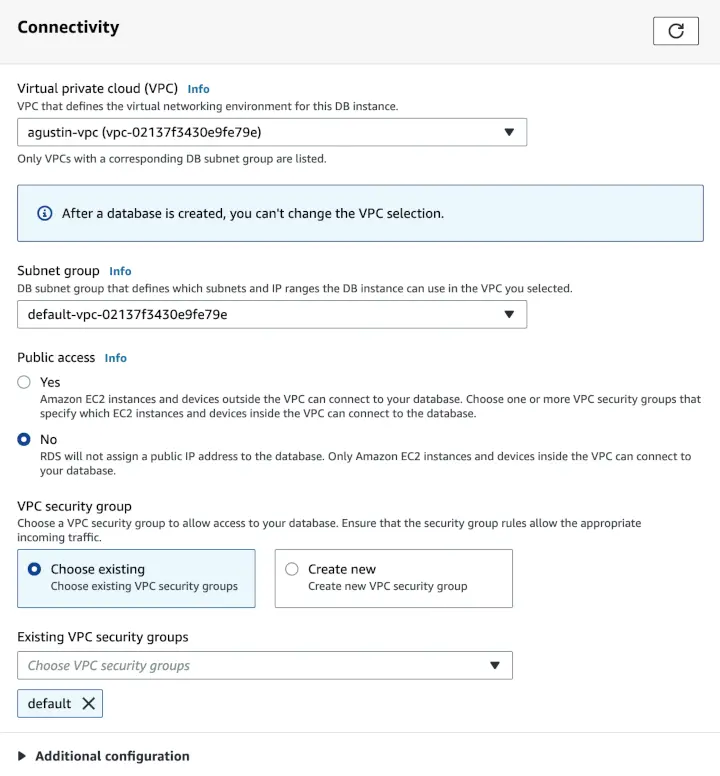
Task: Select the Choose existing security group option
Action: click(x=35, y=569)
